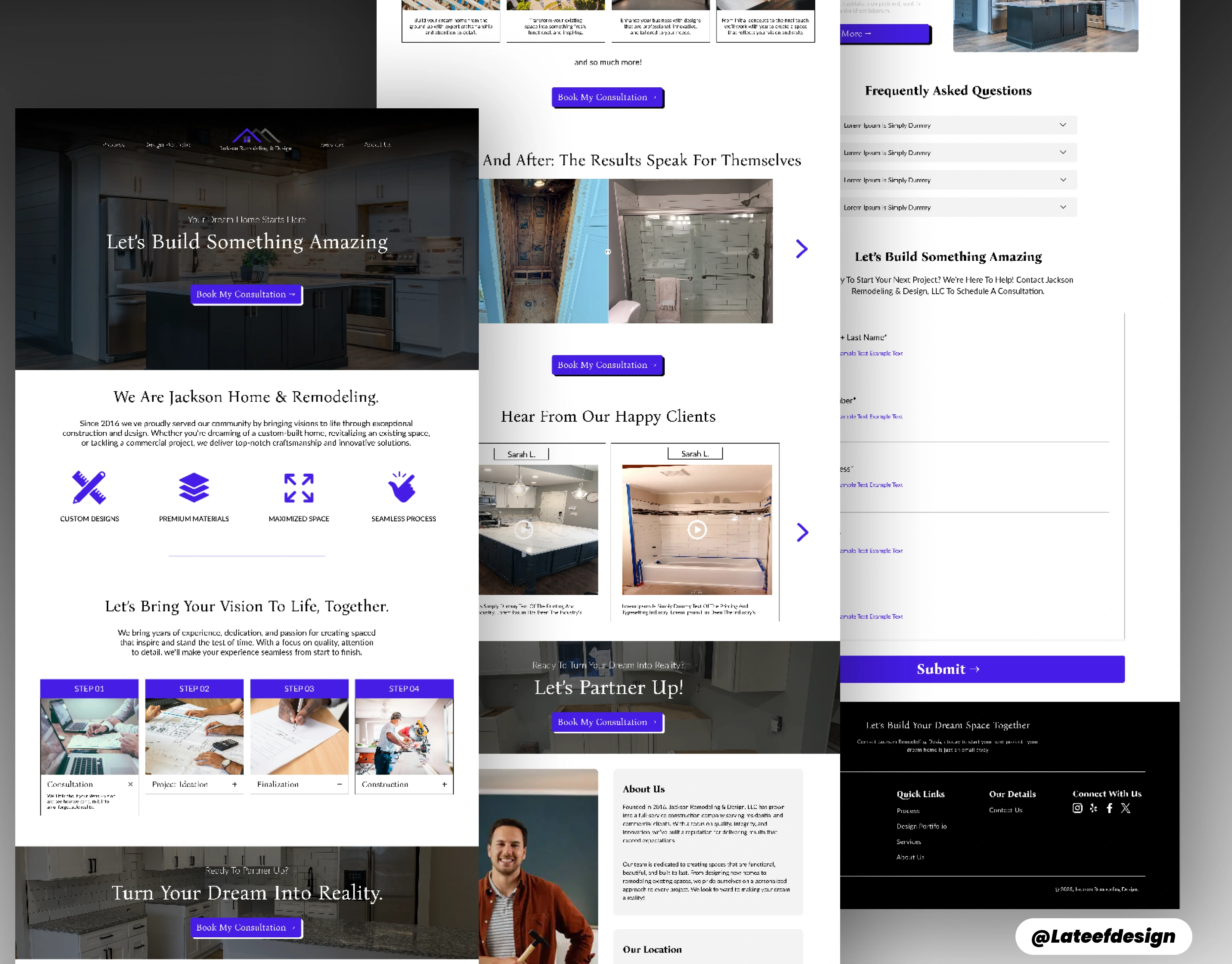This screenshot has width=1232, height=964.
Task: Expand the Construction step plus sign
Action: 444,784
